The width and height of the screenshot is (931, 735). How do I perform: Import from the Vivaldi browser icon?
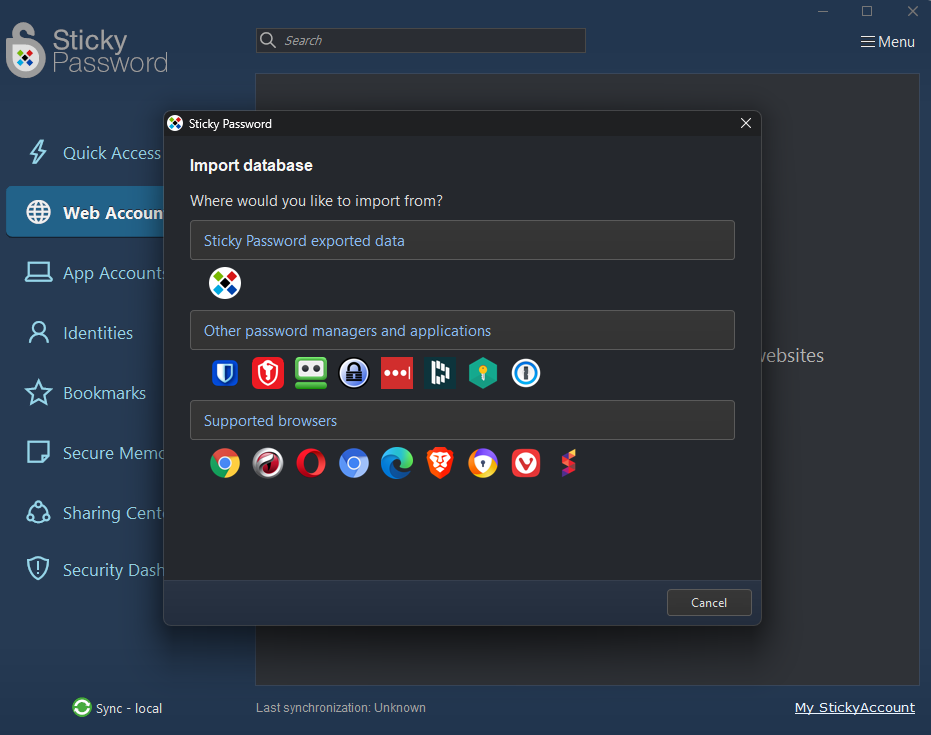click(x=526, y=463)
